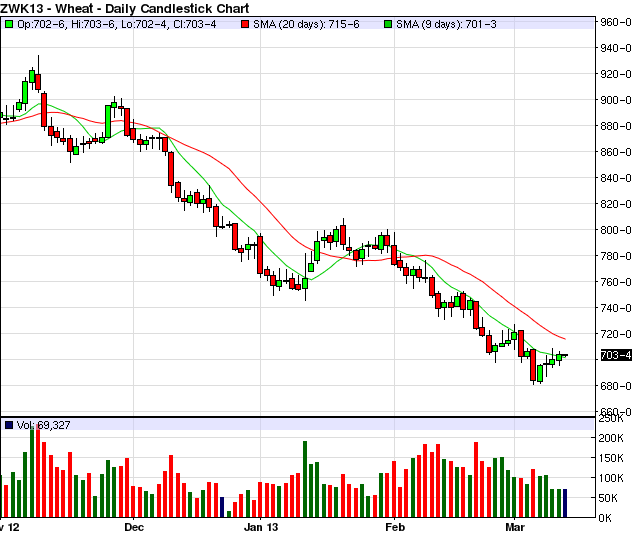The width and height of the screenshot is (640, 536).
Task: Click the Vol: 69,327 label
Action: coord(44,425)
